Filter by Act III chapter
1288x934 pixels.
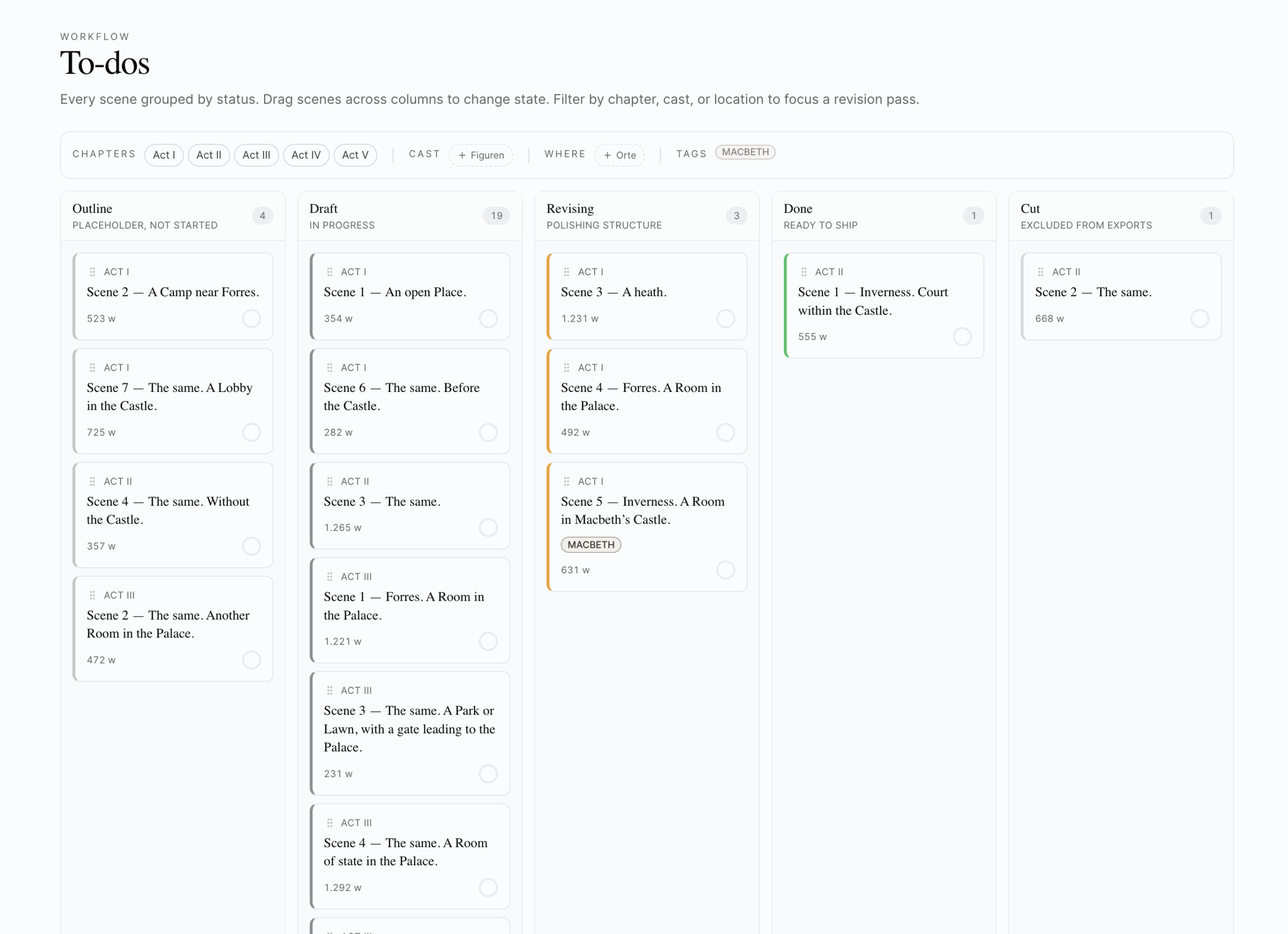(256, 155)
